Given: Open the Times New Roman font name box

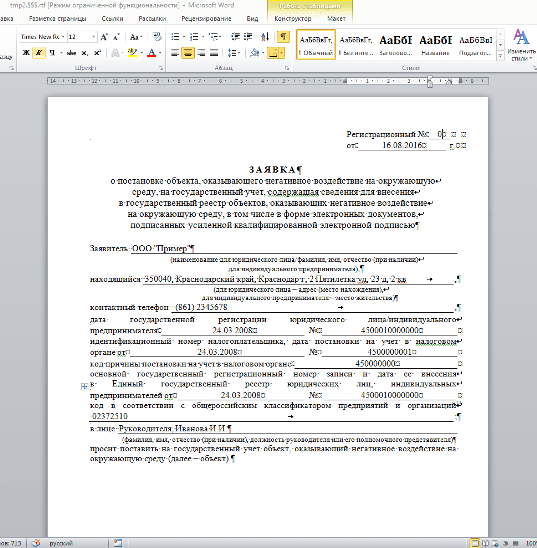Looking at the screenshot, I should pos(42,37).
